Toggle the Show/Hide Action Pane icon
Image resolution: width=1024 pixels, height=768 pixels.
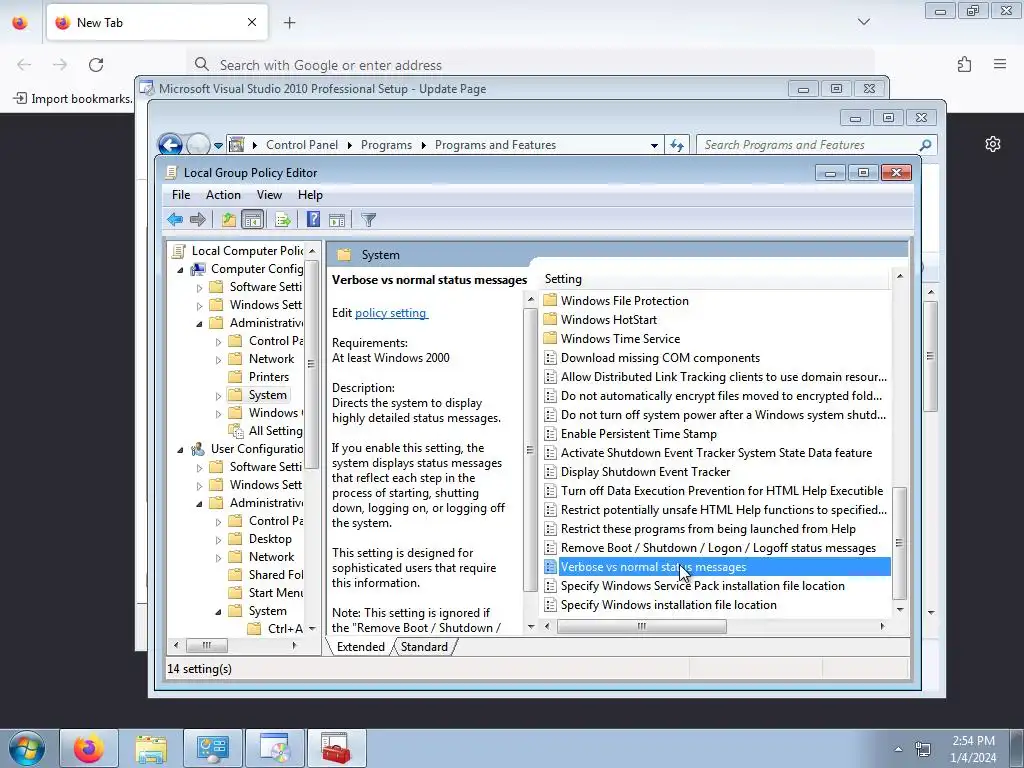click(x=337, y=220)
